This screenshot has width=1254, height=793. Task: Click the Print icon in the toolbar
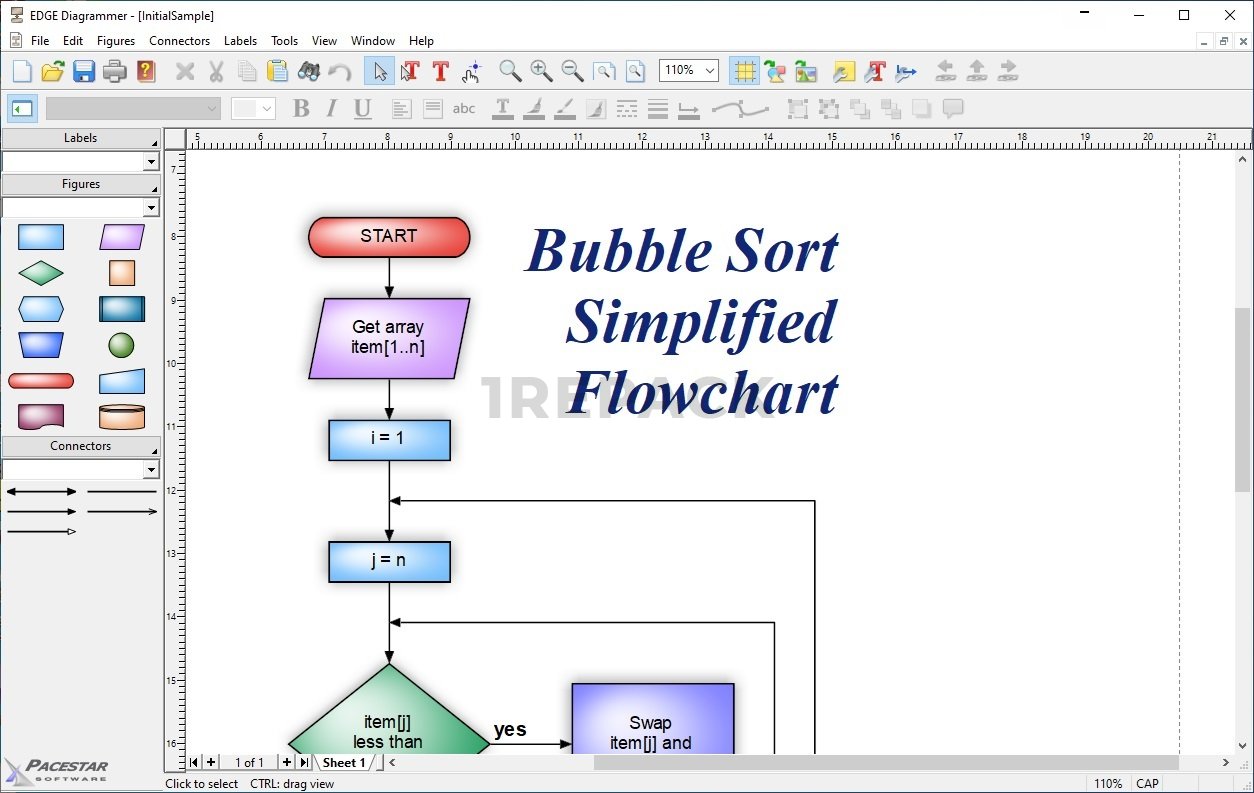pyautogui.click(x=115, y=71)
